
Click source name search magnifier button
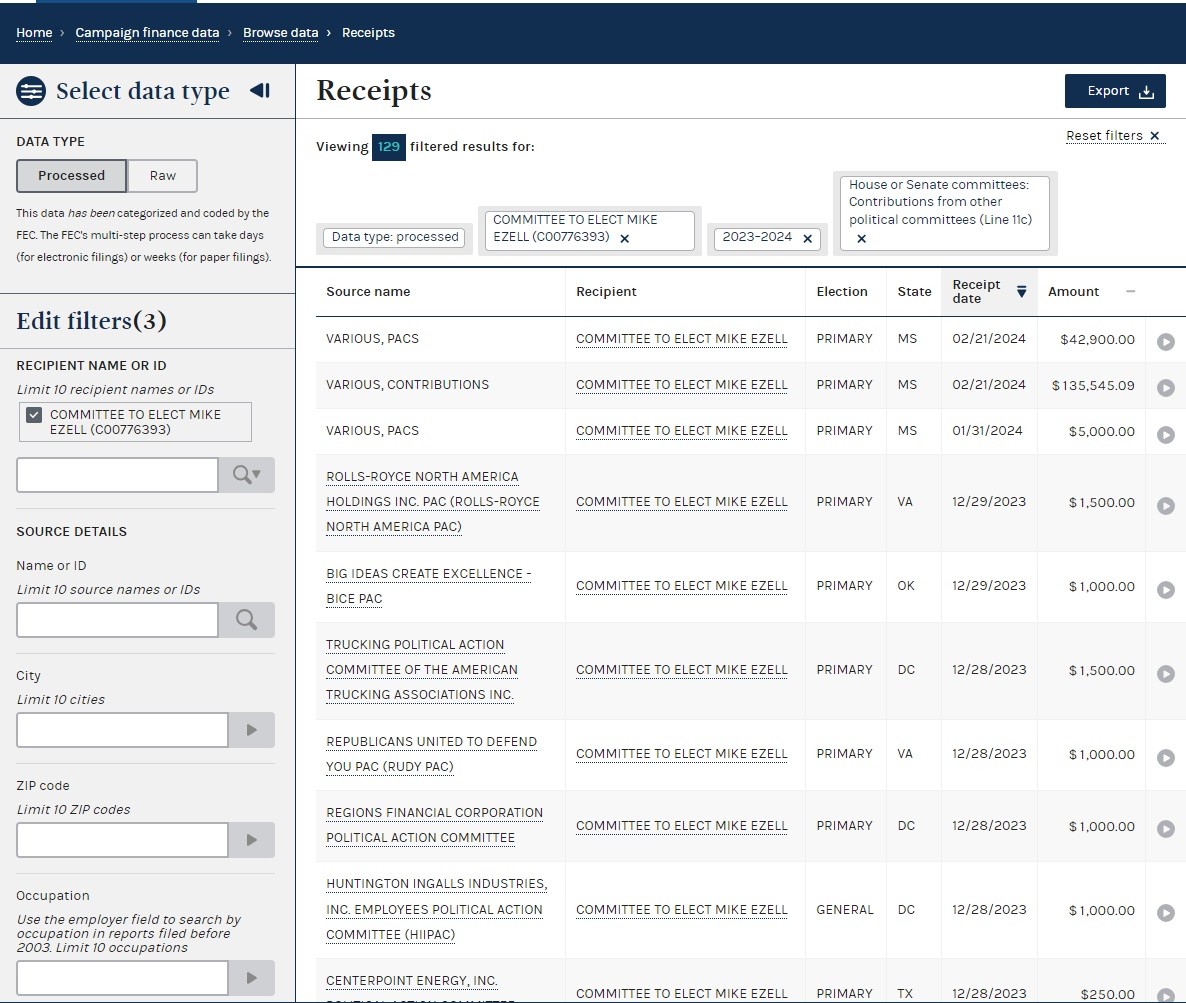tap(247, 620)
